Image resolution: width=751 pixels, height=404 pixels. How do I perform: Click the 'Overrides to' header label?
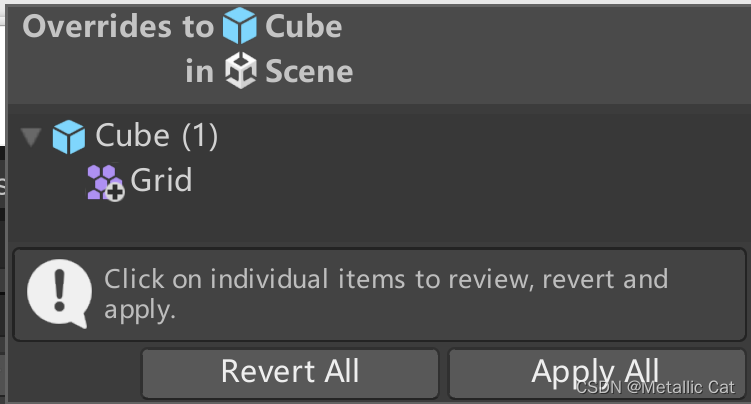pyautogui.click(x=118, y=26)
